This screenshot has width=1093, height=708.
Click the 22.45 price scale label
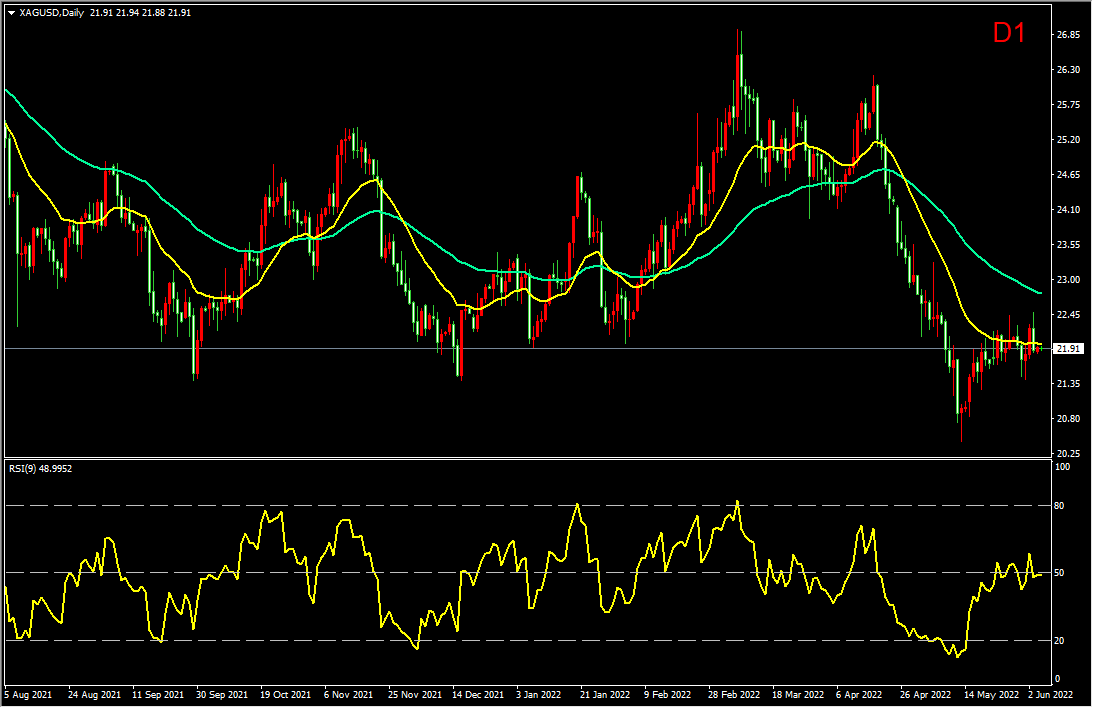(x=1069, y=314)
